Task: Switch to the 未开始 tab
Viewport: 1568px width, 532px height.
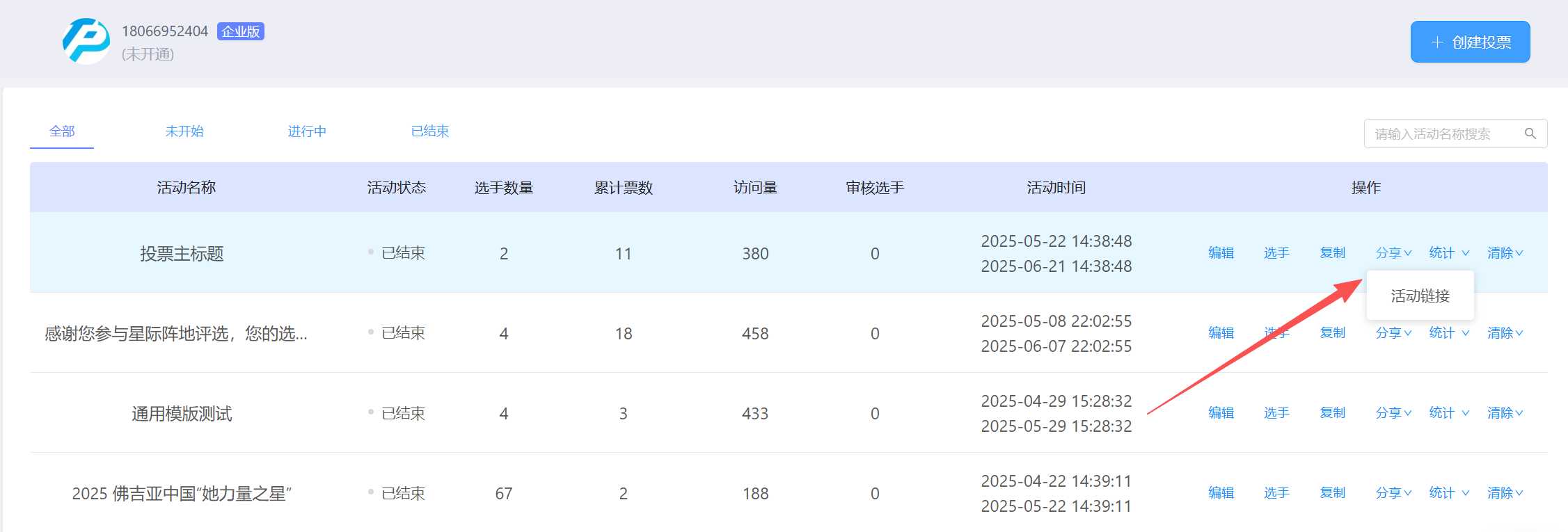Action: click(184, 131)
